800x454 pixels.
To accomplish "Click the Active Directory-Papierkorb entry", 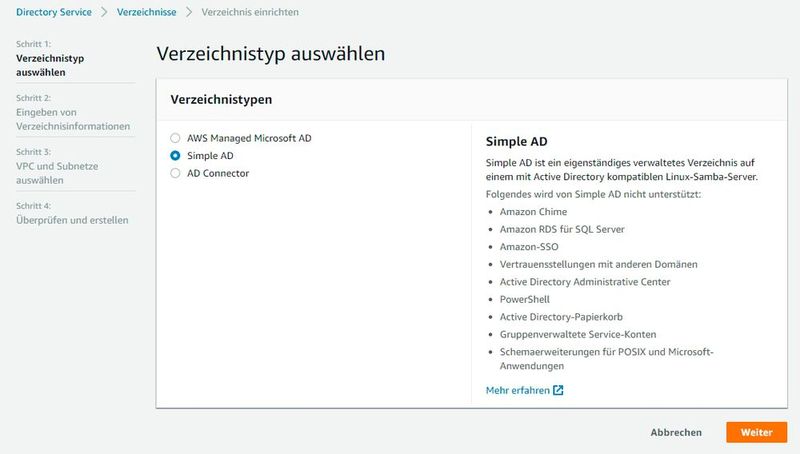I will click(561, 317).
